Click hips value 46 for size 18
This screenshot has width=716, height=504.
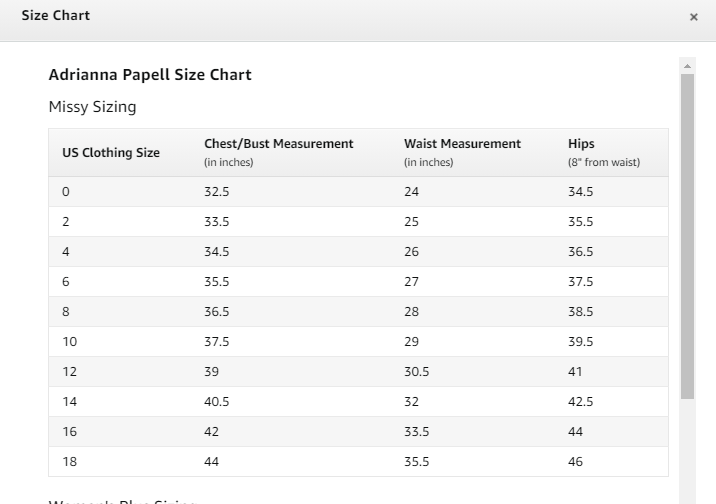pyautogui.click(x=575, y=462)
